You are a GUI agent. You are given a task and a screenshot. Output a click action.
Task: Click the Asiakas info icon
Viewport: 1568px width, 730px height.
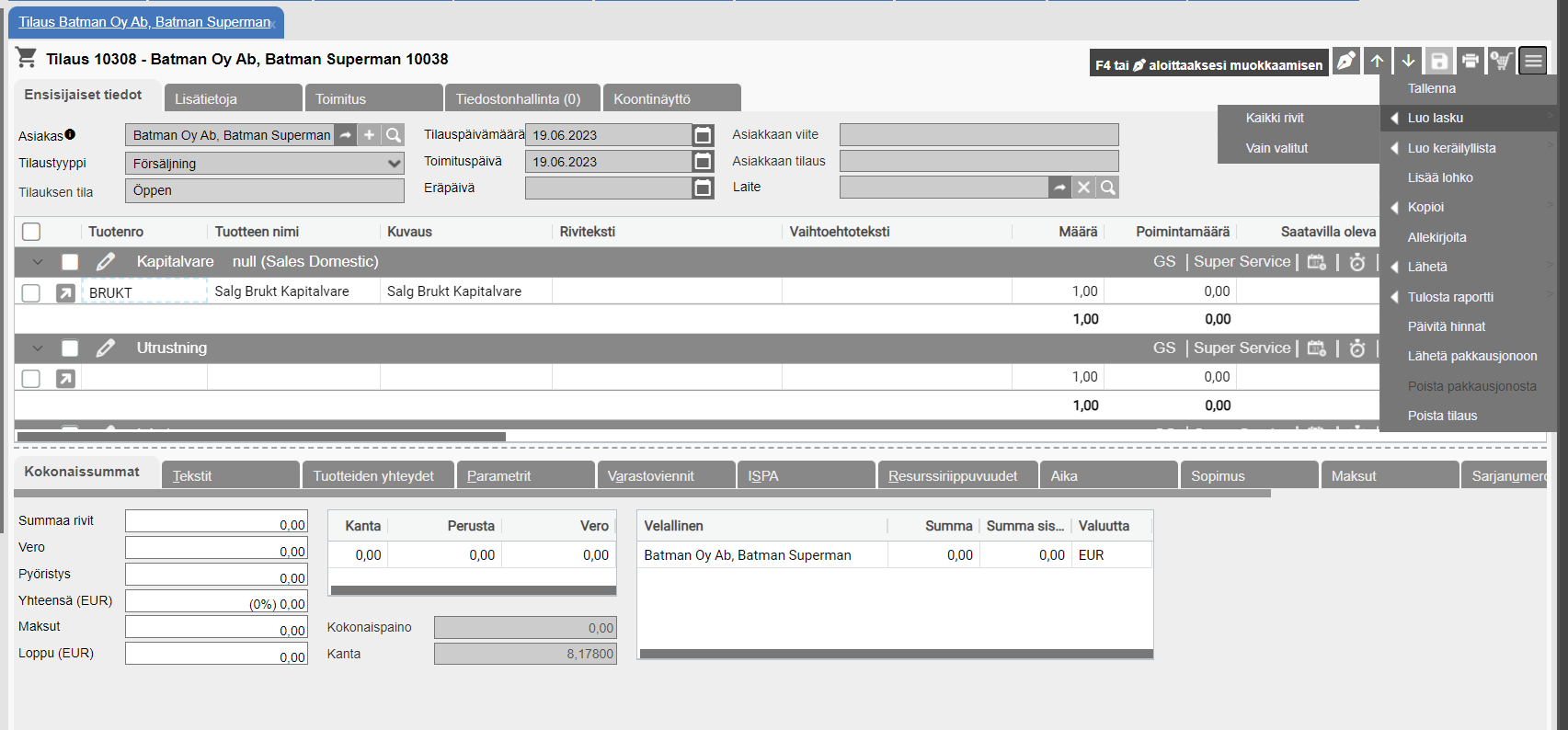click(70, 134)
